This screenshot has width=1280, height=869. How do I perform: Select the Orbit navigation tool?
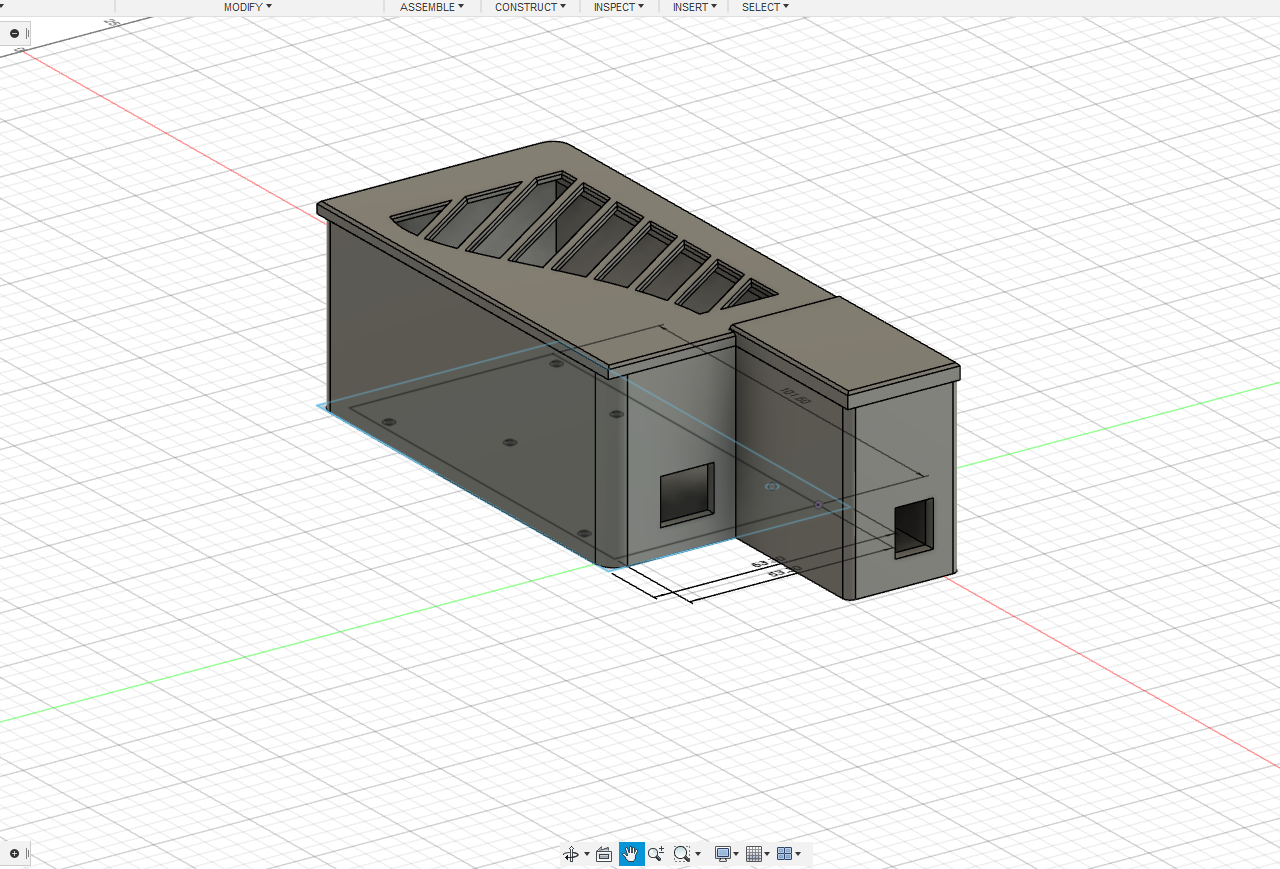pyautogui.click(x=571, y=854)
